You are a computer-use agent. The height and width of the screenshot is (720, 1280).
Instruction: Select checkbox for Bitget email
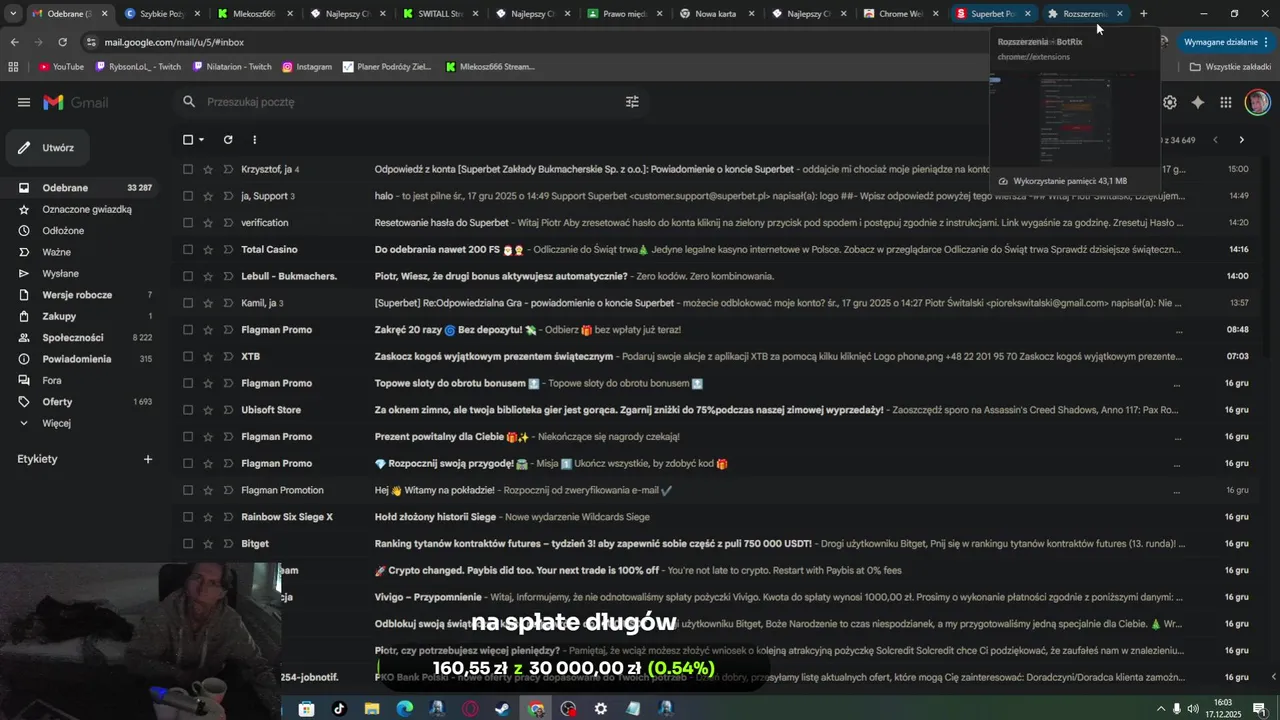point(188,544)
